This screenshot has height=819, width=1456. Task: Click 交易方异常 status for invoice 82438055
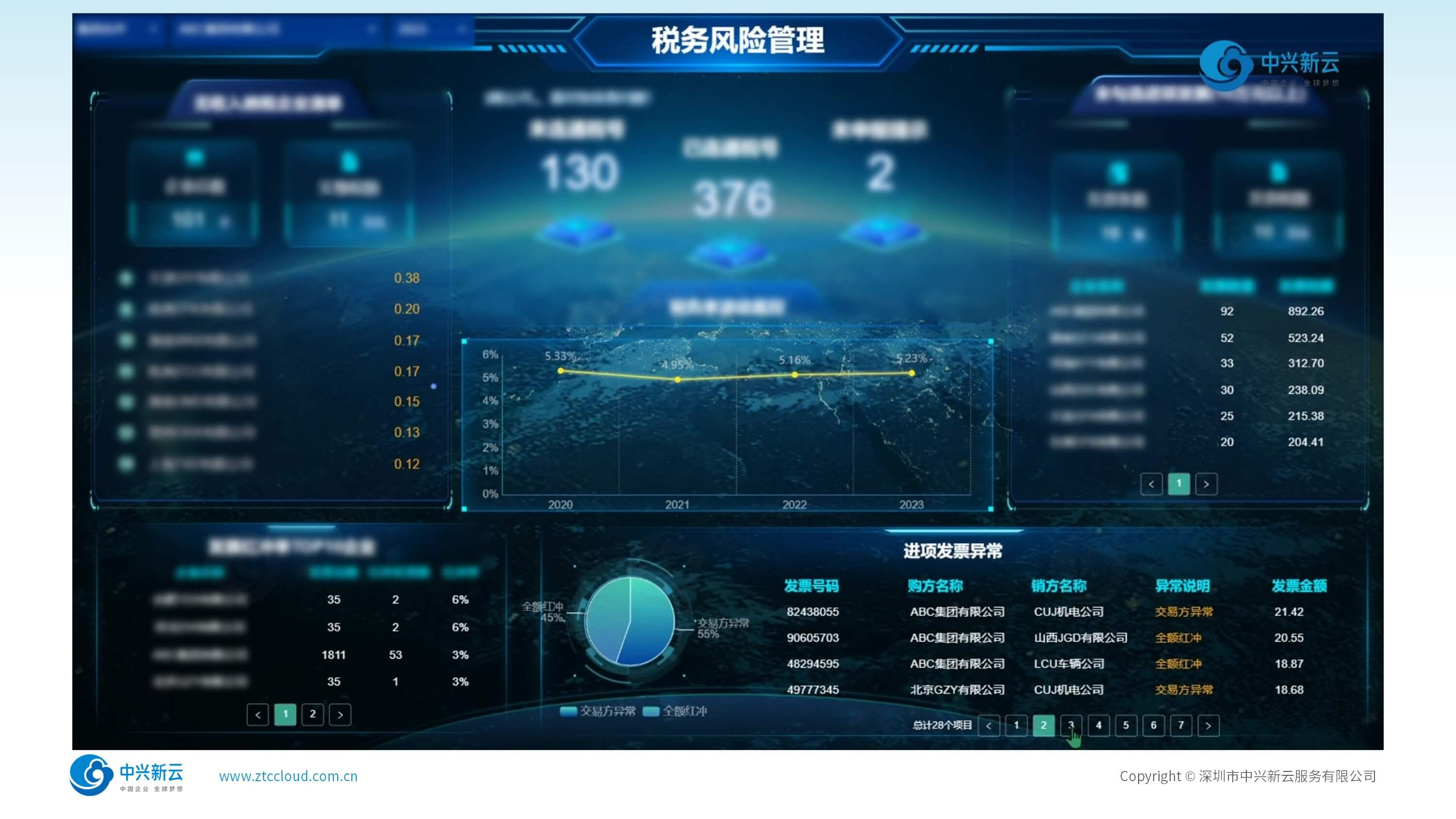[x=1184, y=612]
